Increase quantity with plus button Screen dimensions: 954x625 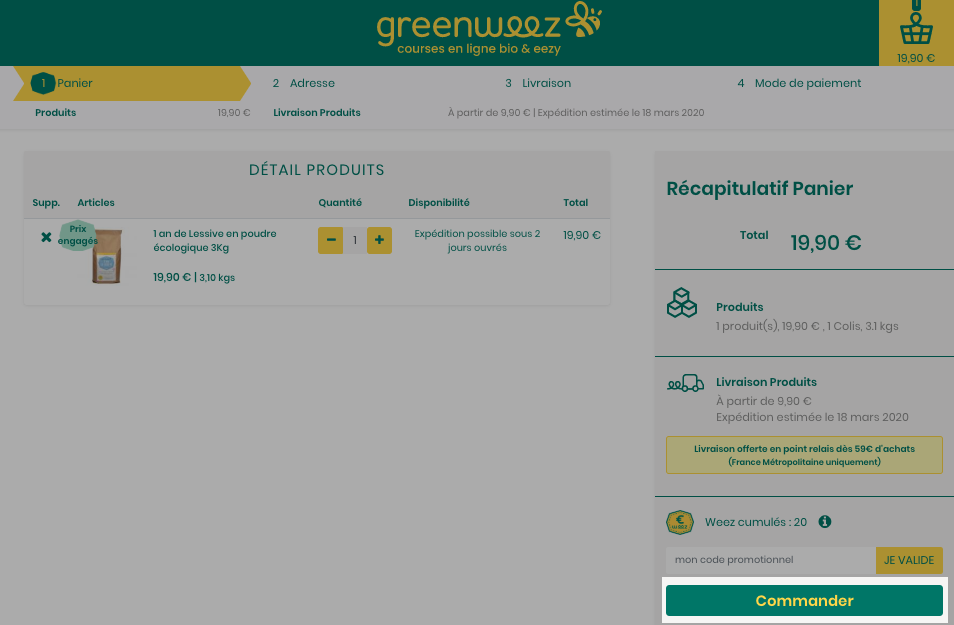pos(379,240)
